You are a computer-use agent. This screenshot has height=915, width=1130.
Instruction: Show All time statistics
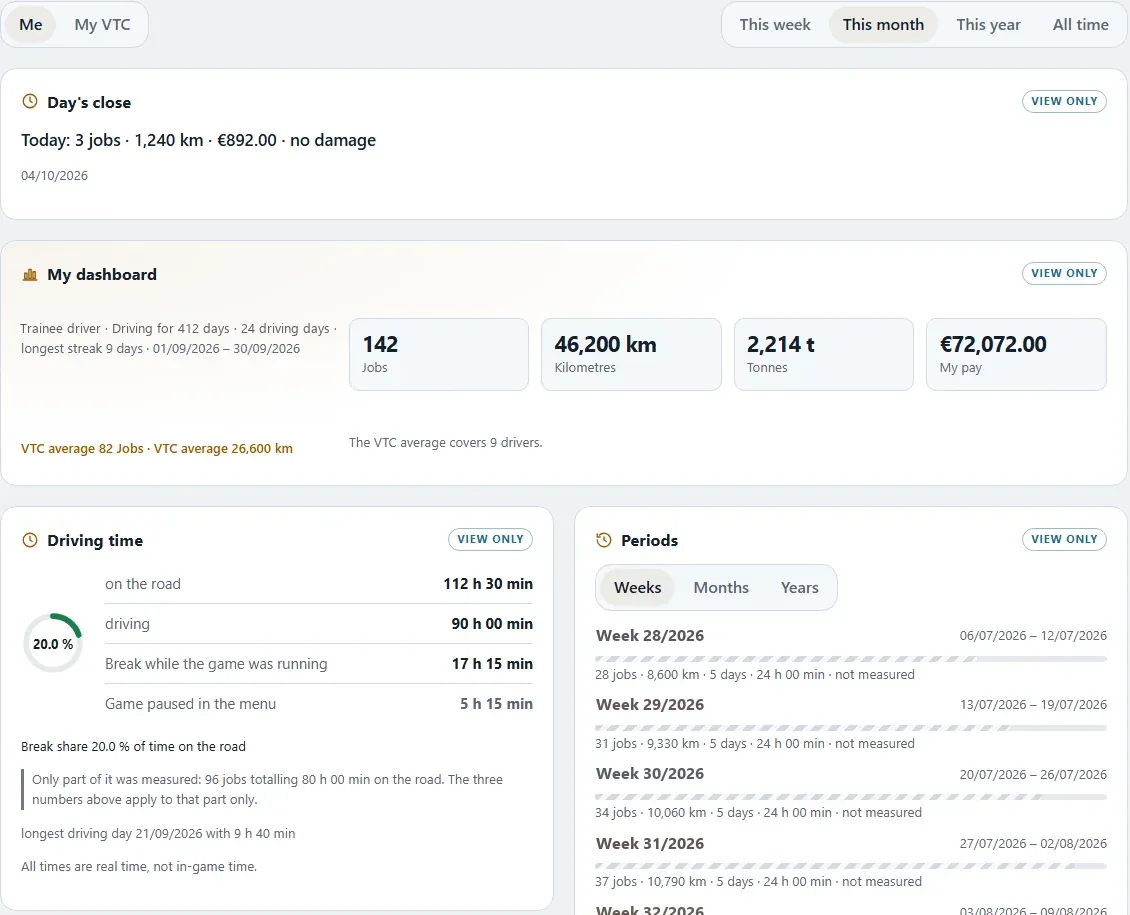(x=1080, y=24)
